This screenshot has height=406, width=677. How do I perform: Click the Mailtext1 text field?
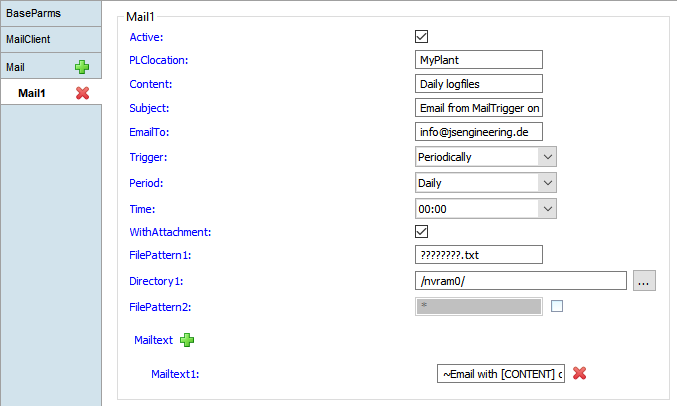point(500,374)
